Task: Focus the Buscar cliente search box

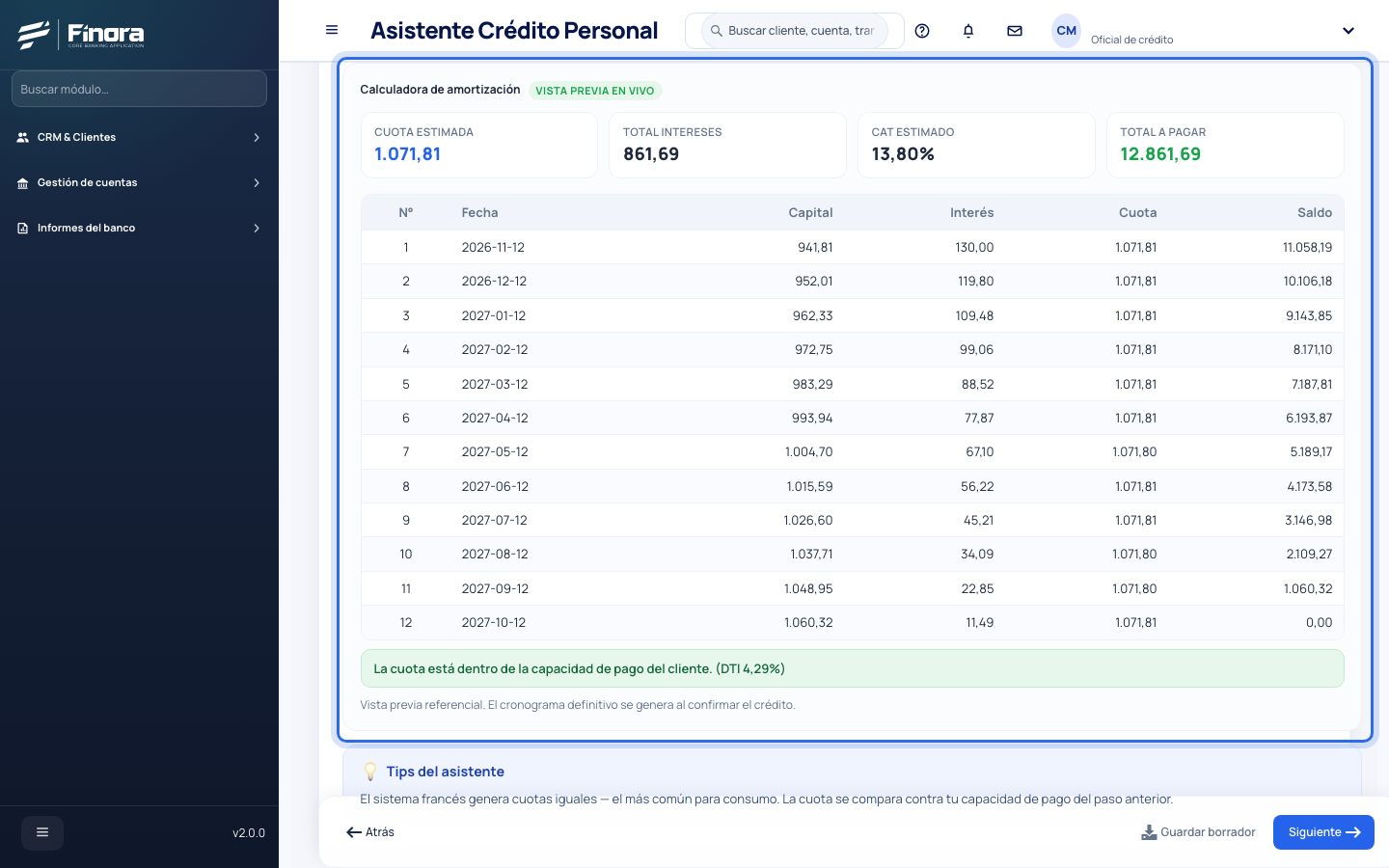Action: [x=795, y=31]
